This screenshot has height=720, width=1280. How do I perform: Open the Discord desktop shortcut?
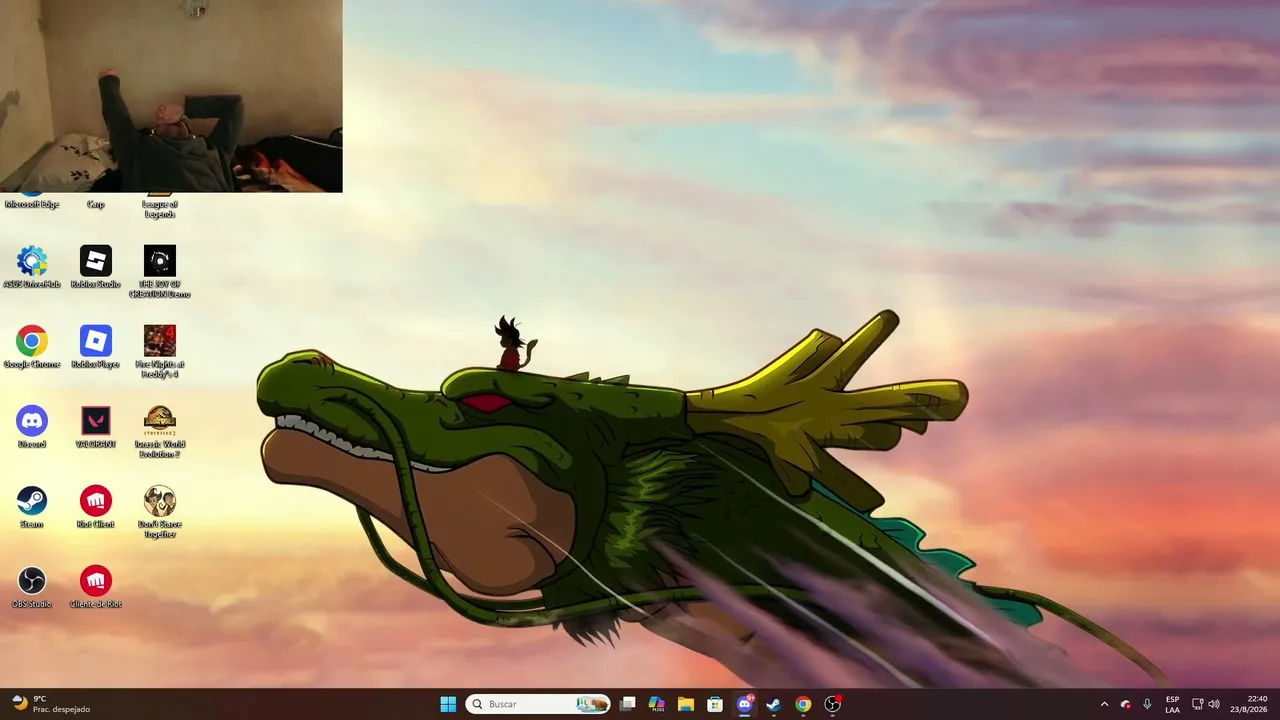[32, 426]
